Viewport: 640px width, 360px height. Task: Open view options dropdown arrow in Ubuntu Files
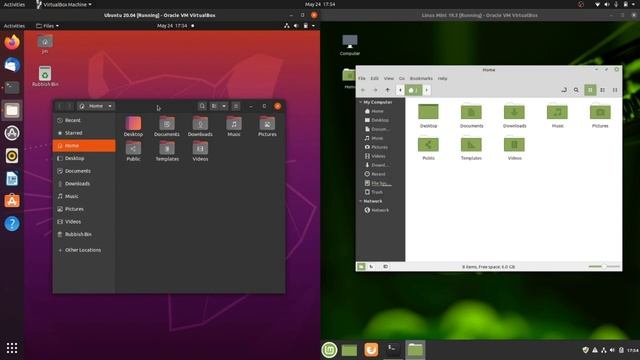tap(224, 106)
